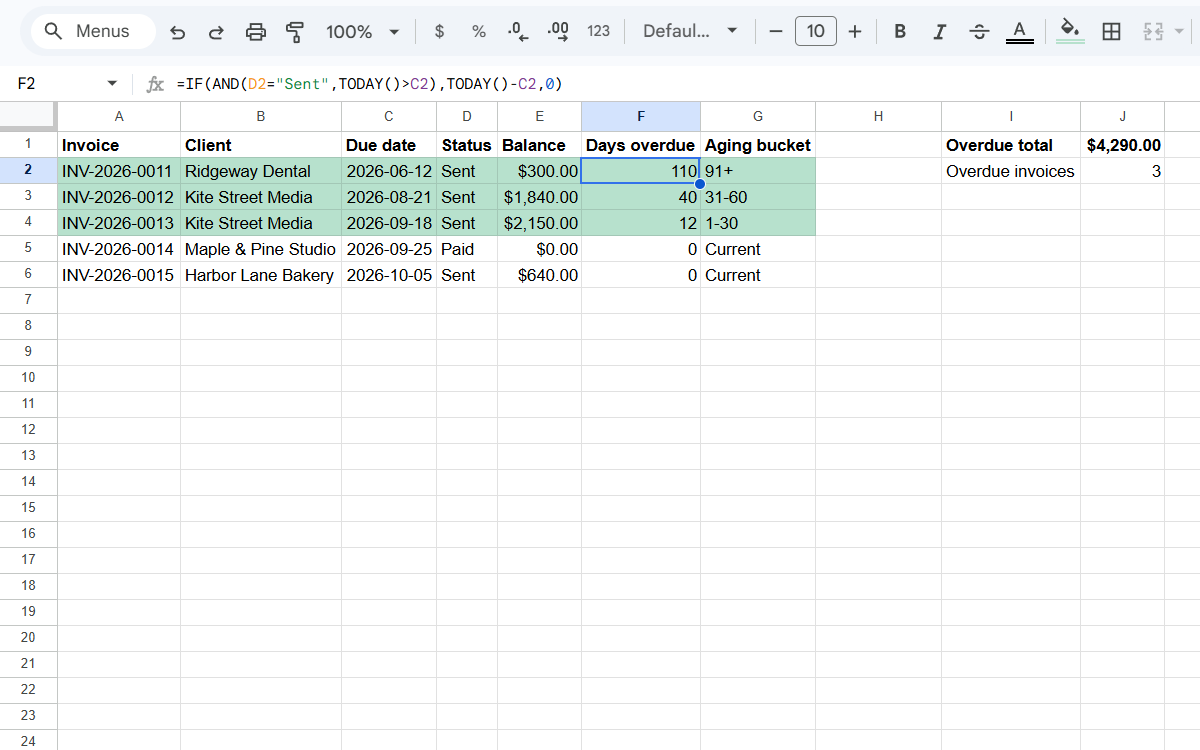Click the Aging bucket header cell
Image resolution: width=1200 pixels, height=750 pixels.
point(758,145)
